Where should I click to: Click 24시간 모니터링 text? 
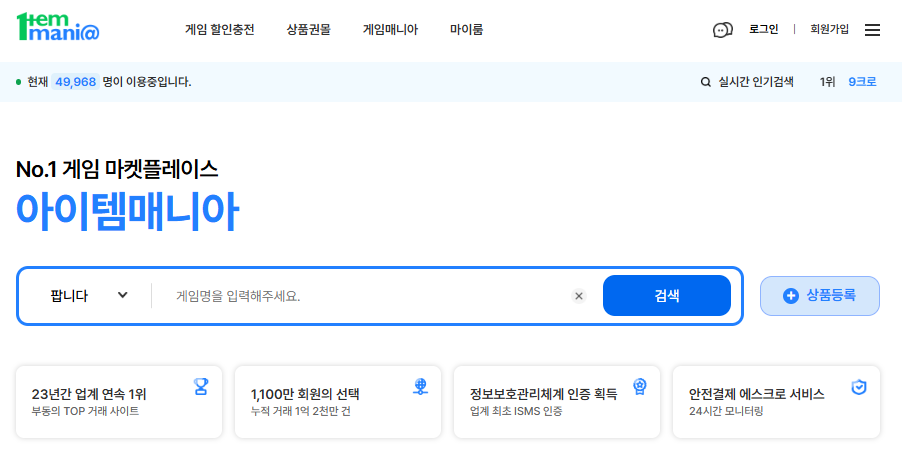click(726, 411)
